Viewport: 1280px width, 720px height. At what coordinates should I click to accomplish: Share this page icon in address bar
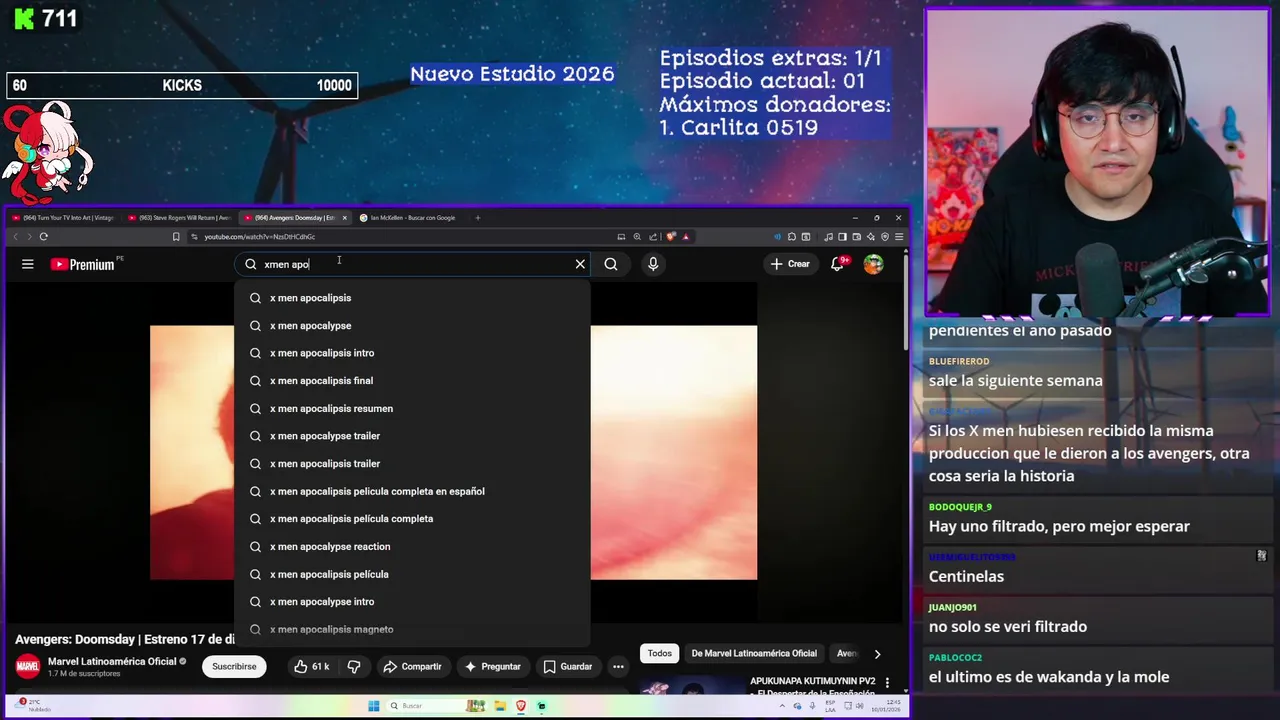[653, 237]
